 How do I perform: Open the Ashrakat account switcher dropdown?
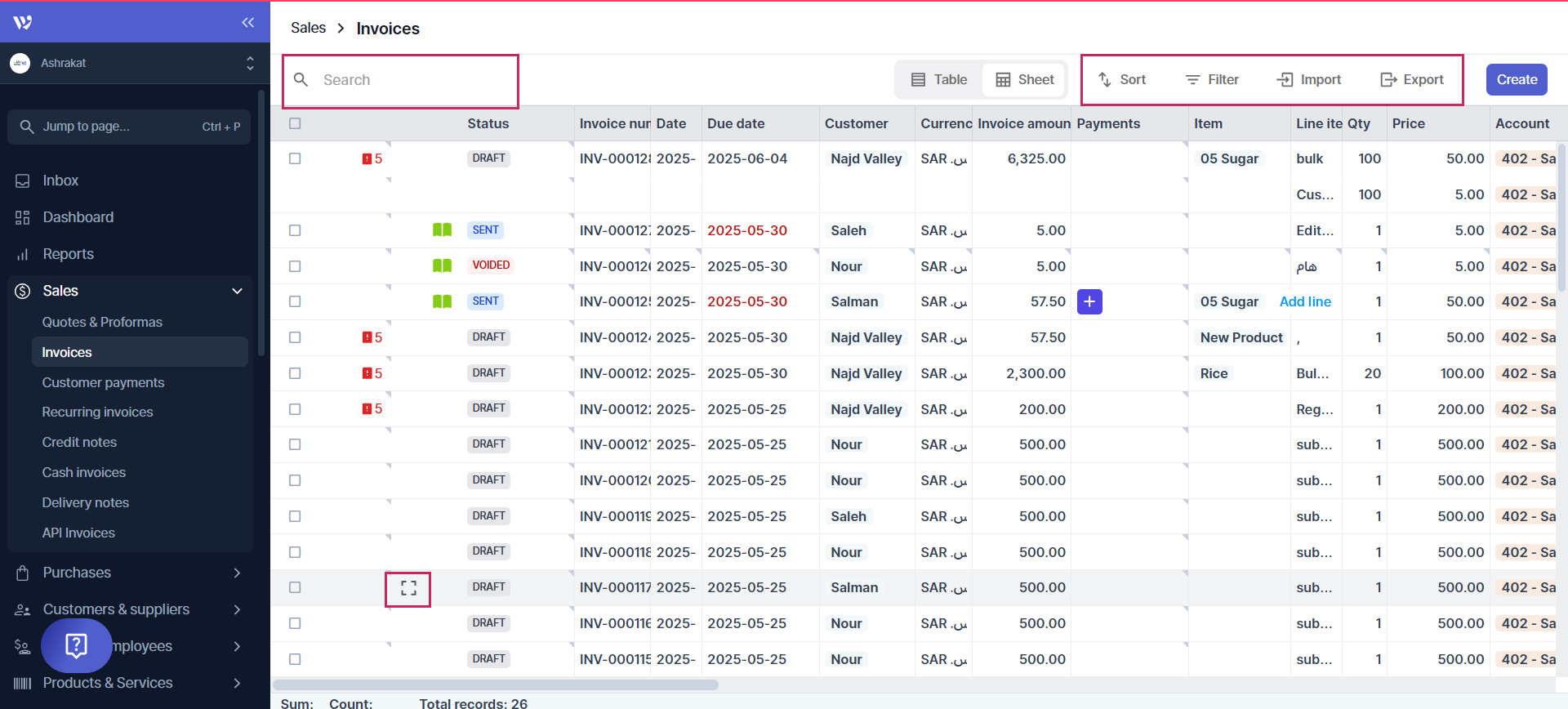pyautogui.click(x=250, y=63)
